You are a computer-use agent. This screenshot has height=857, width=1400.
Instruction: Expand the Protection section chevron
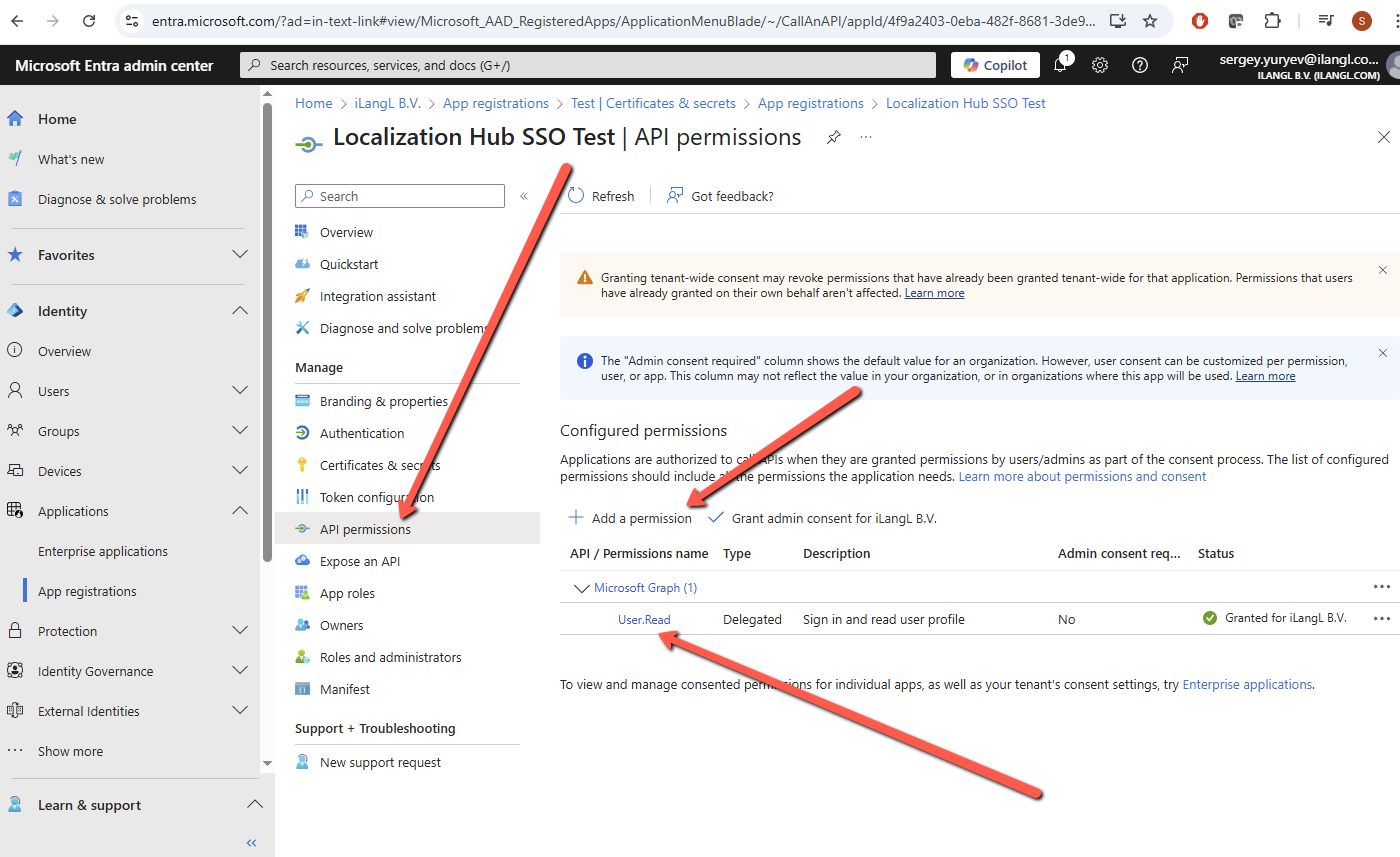[x=240, y=631]
